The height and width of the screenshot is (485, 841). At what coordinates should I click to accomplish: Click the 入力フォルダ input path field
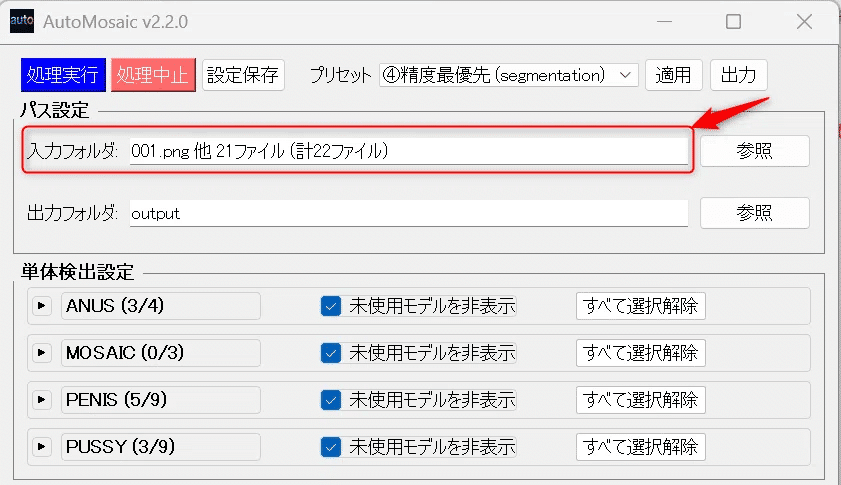tap(409, 151)
